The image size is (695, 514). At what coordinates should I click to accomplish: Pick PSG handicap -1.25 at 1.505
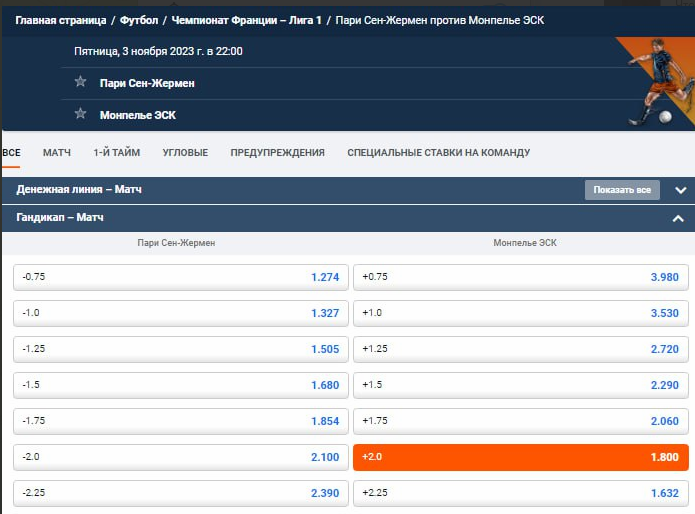tap(181, 349)
